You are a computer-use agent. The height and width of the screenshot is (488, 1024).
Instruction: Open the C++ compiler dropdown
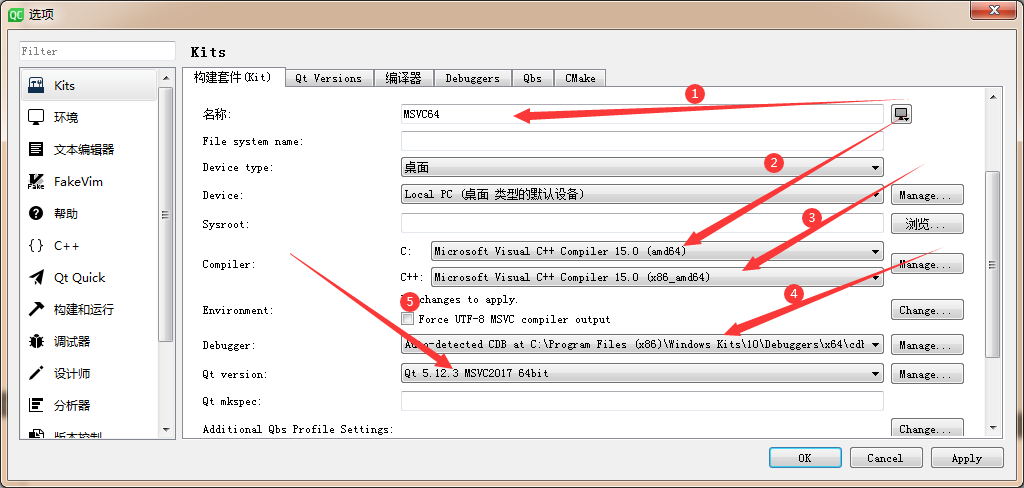click(657, 278)
